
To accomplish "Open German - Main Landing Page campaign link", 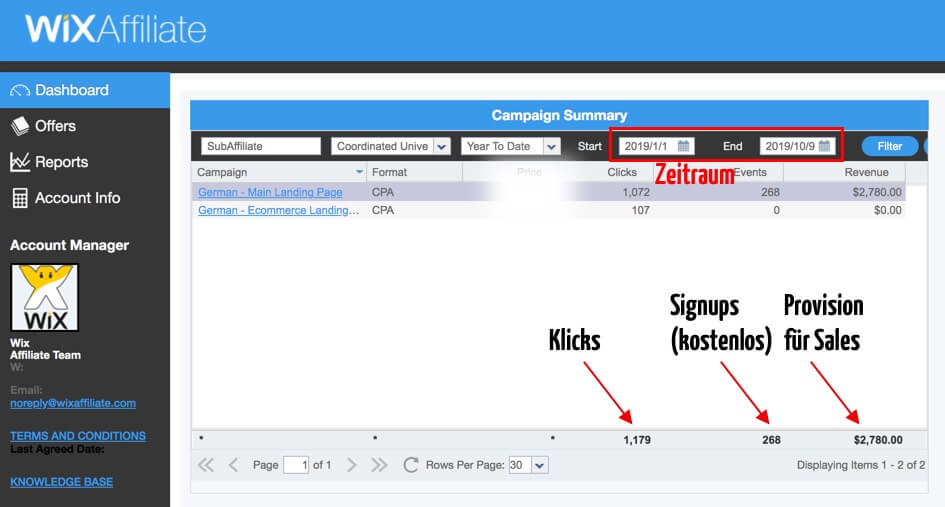I will click(x=270, y=192).
